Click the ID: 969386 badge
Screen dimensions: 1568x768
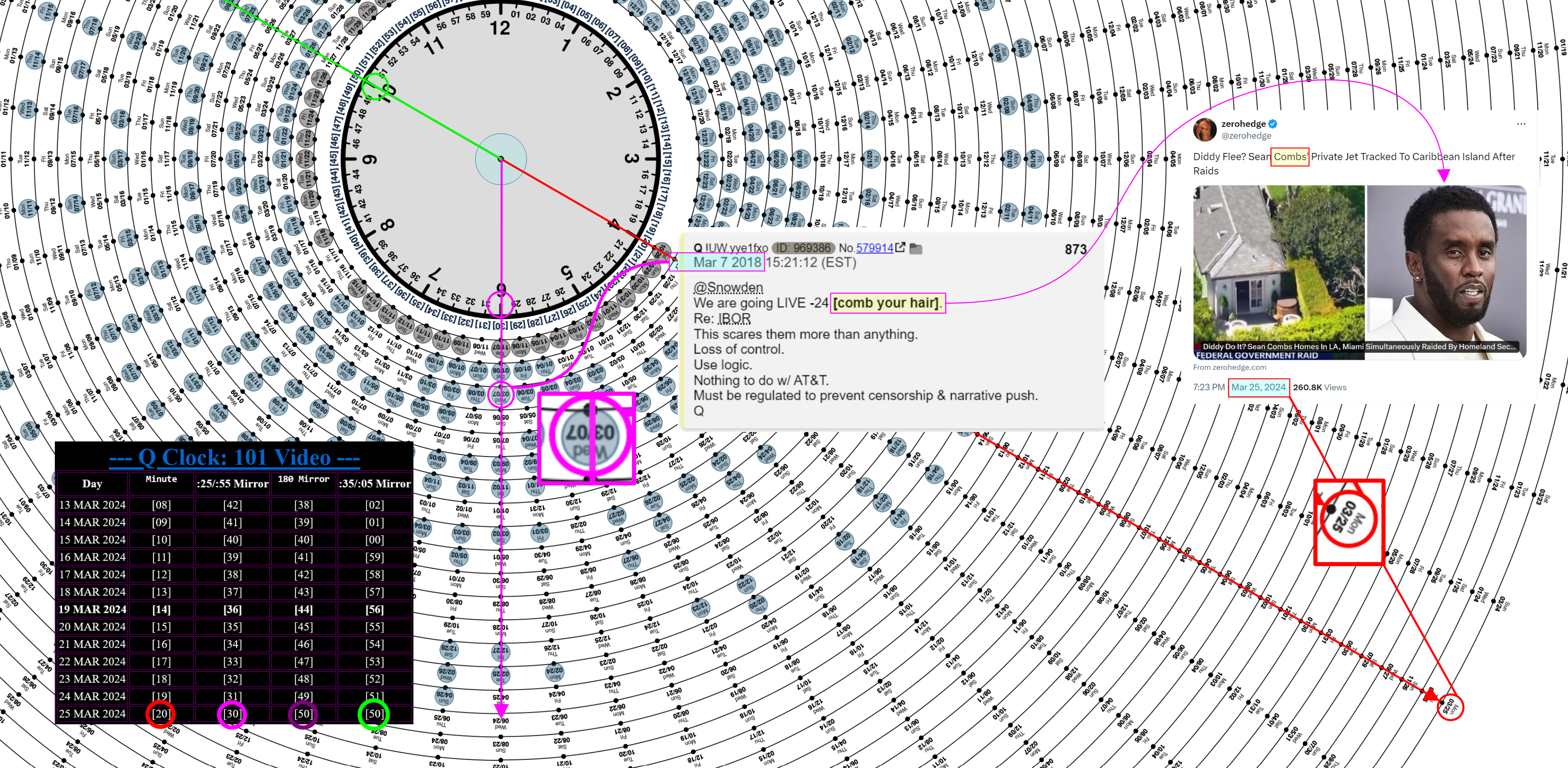click(803, 248)
